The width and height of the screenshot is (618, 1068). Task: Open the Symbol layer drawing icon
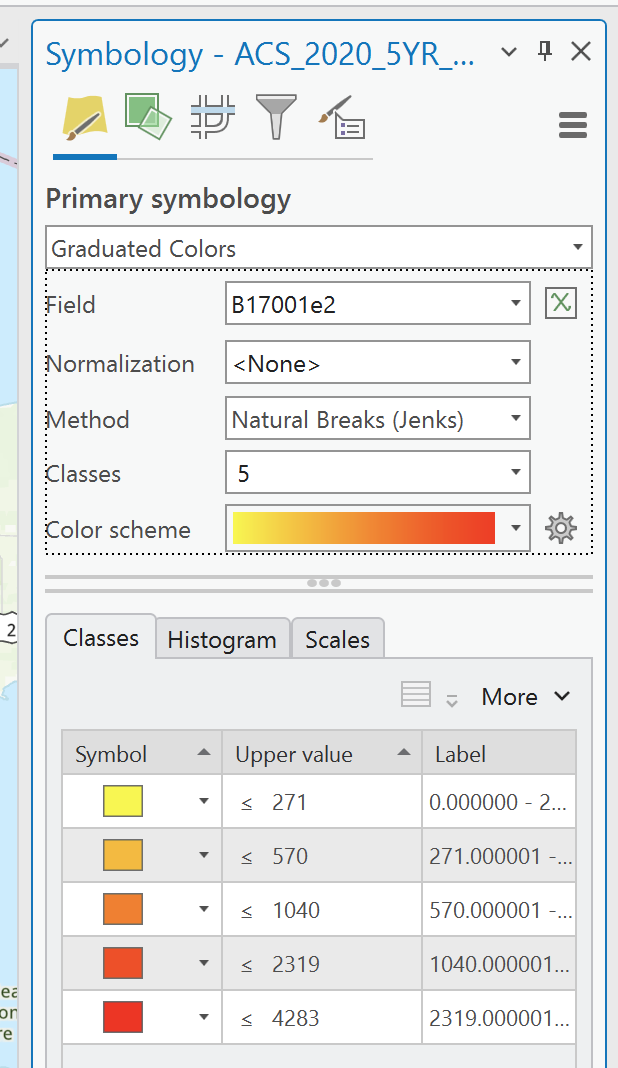211,117
